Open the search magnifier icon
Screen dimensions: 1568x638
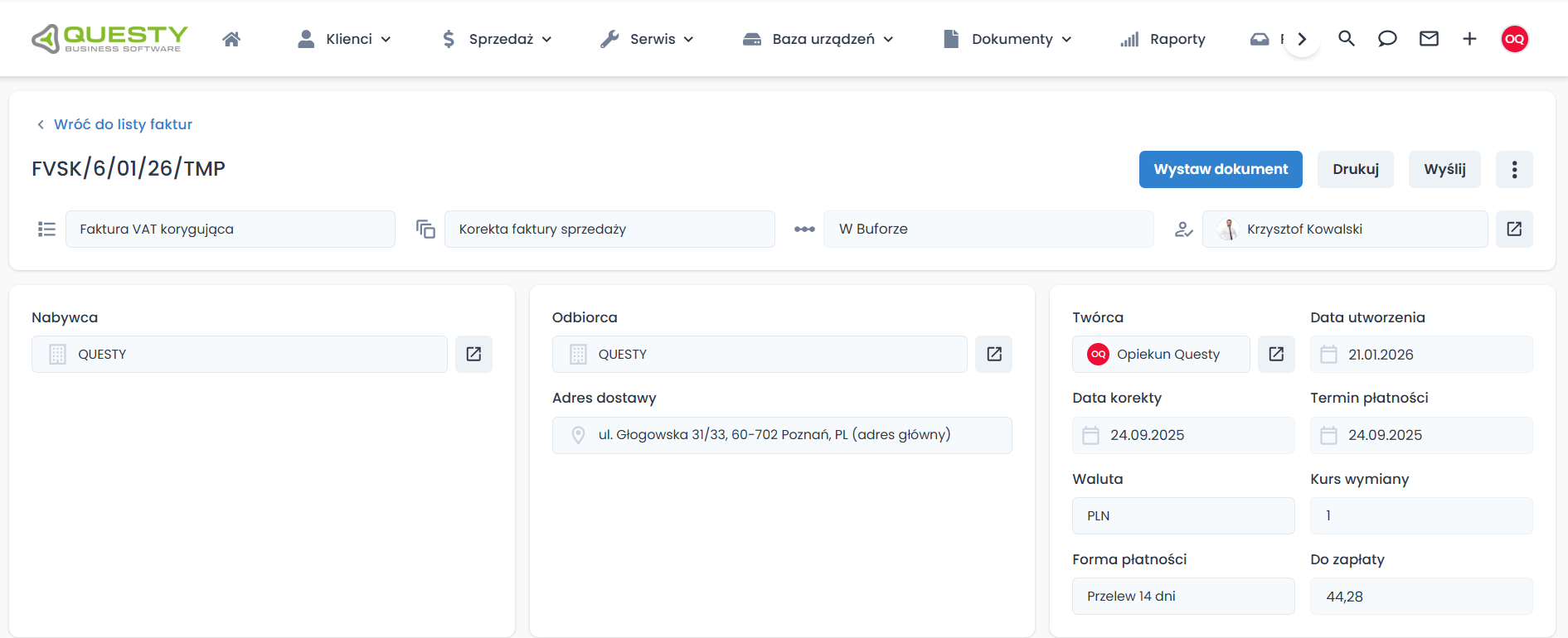pos(1347,39)
